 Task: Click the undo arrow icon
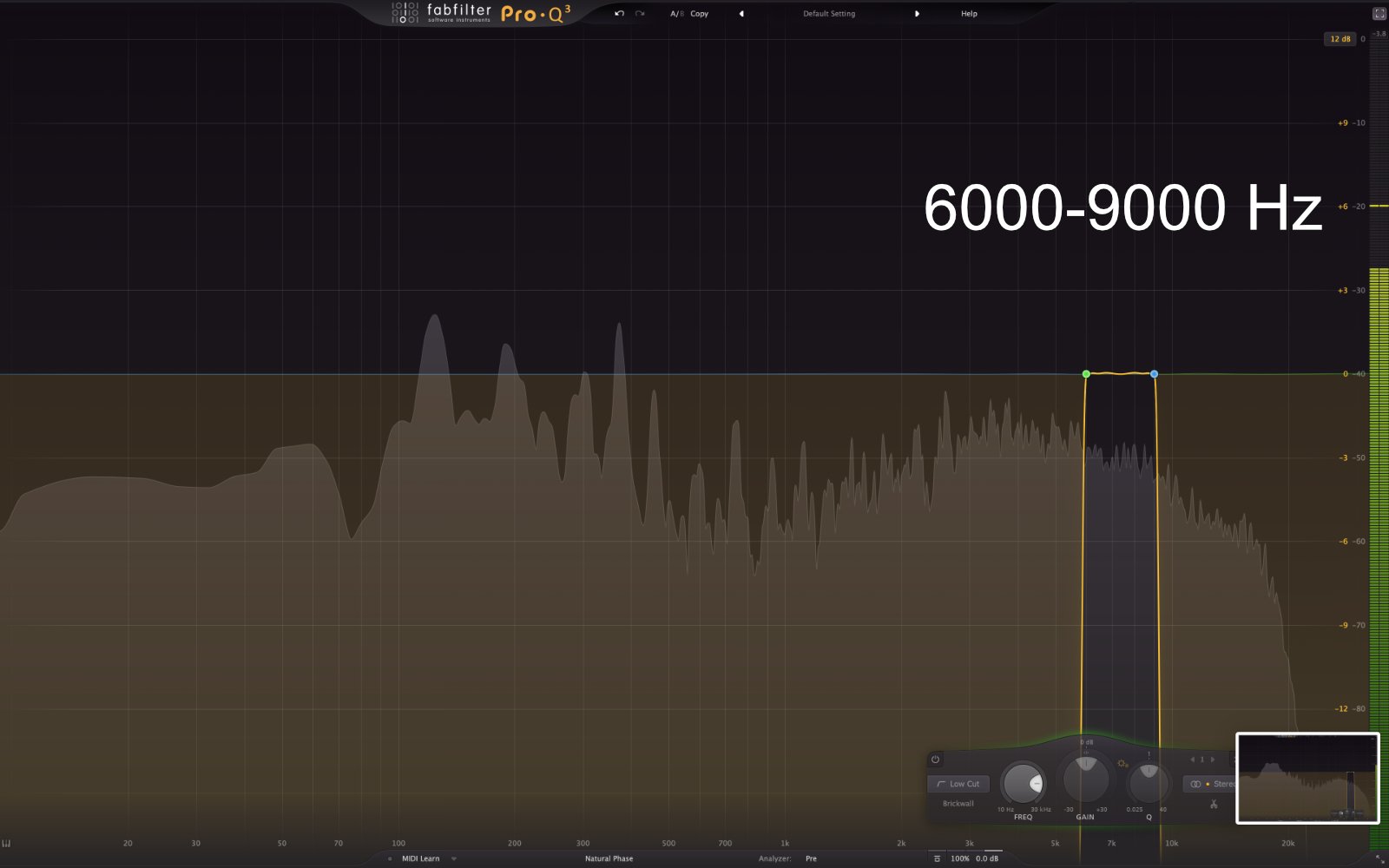tap(619, 14)
